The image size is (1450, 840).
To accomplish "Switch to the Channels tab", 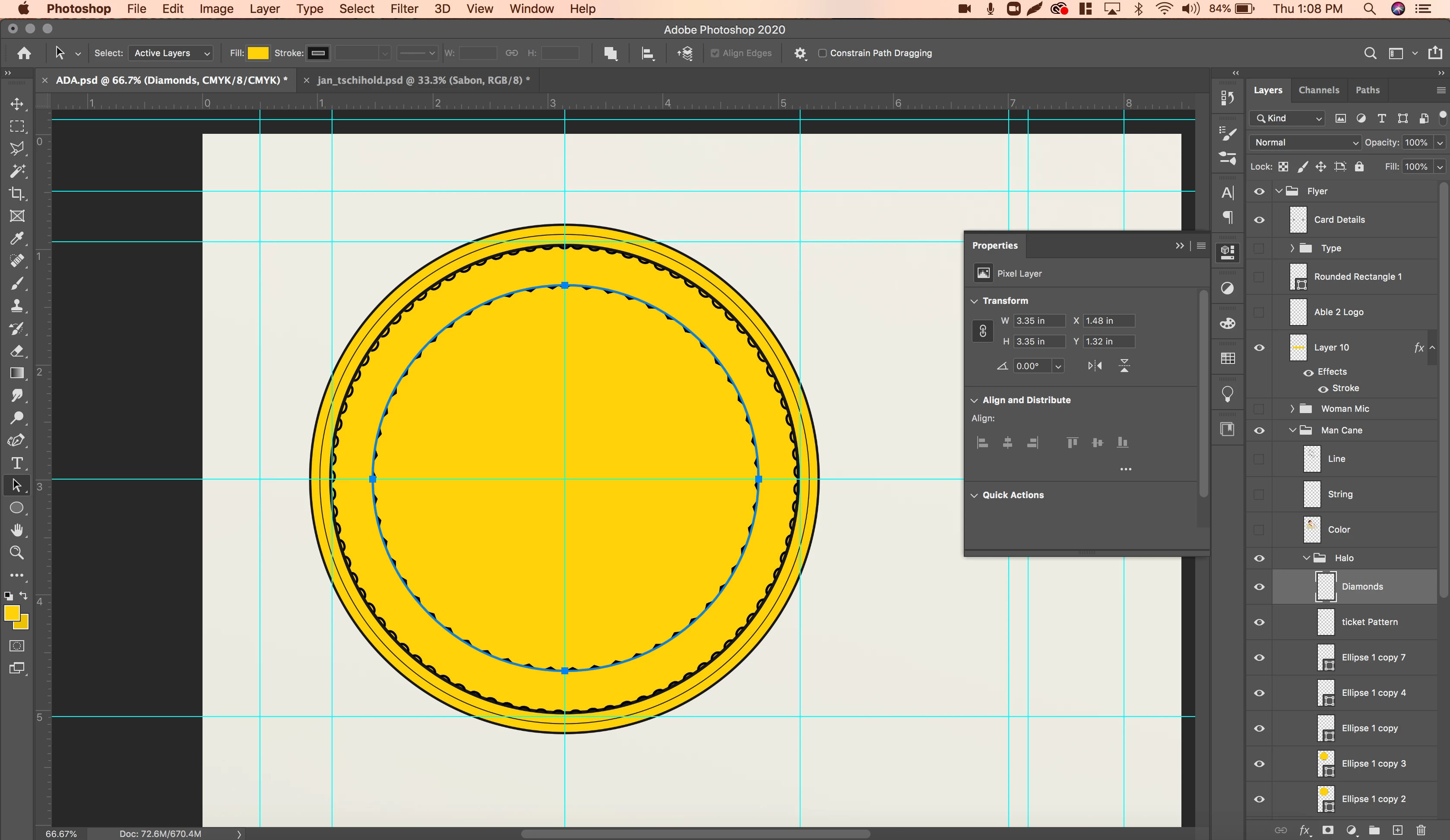I will [x=1318, y=90].
